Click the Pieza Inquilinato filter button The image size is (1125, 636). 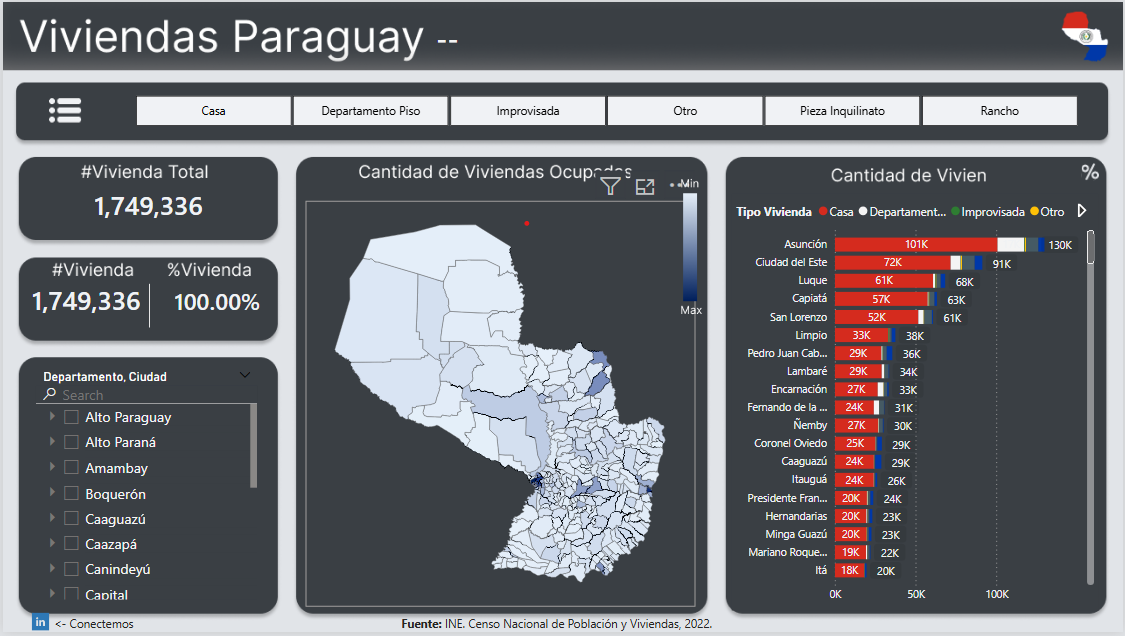842,110
